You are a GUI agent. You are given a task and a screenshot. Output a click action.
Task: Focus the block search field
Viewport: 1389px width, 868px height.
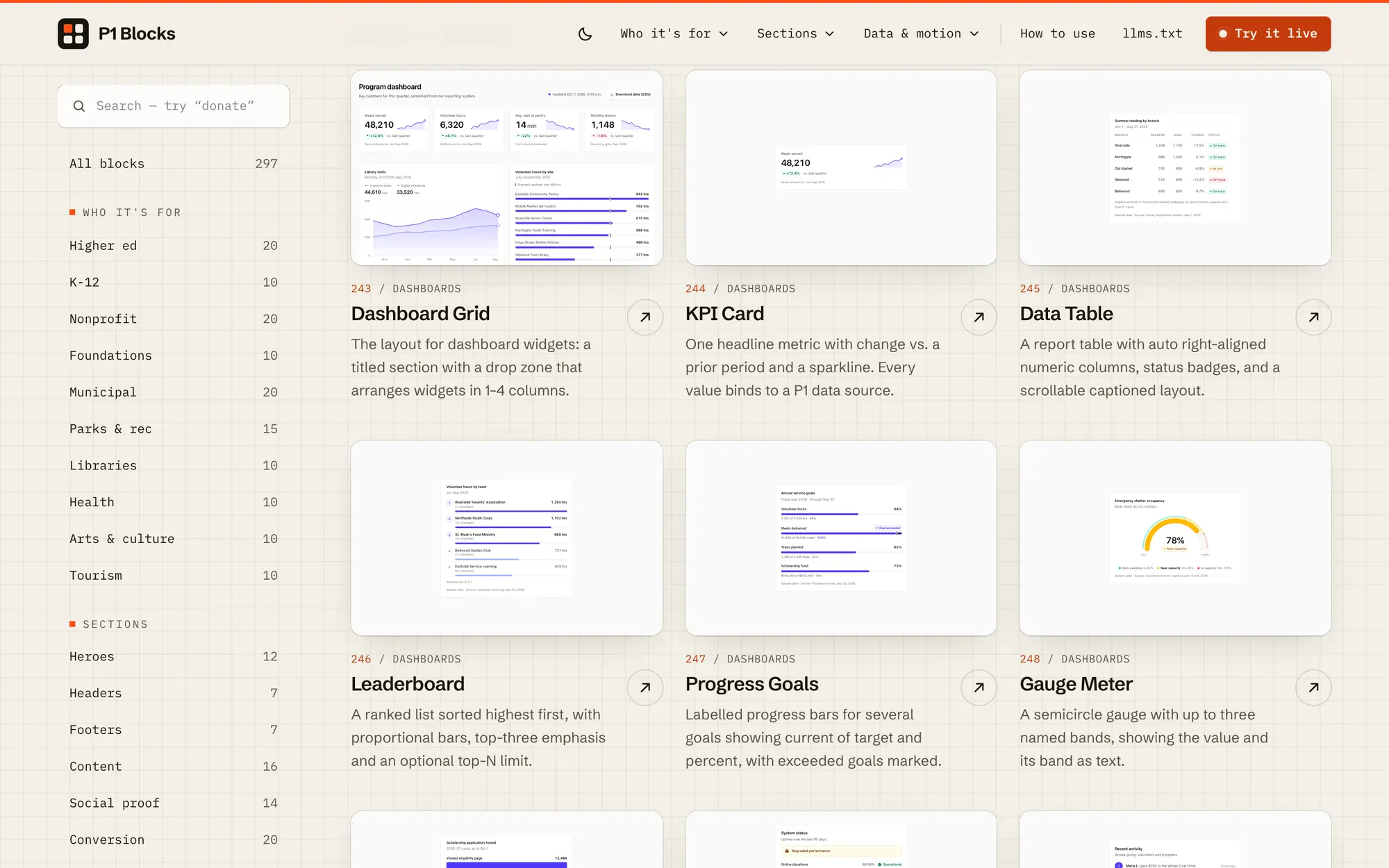tap(174, 106)
